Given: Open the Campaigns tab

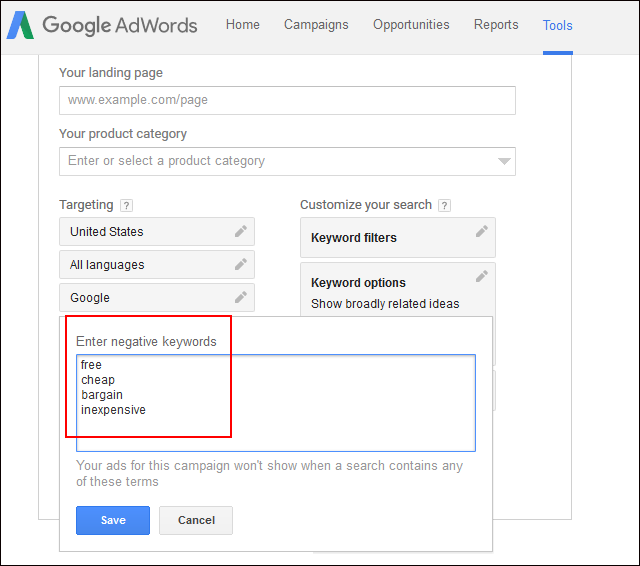Looking at the screenshot, I should click(x=316, y=25).
